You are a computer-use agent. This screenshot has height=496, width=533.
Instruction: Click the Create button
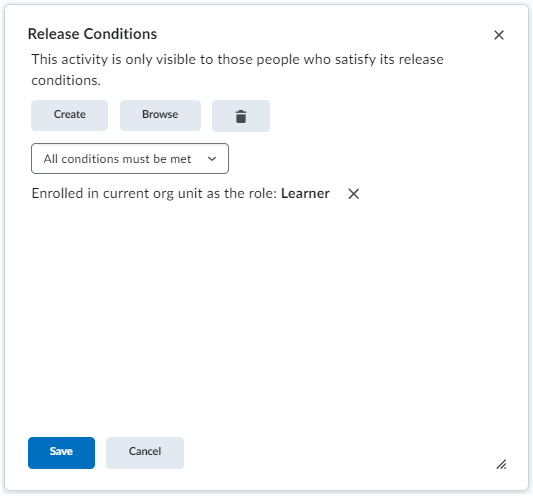(x=69, y=115)
